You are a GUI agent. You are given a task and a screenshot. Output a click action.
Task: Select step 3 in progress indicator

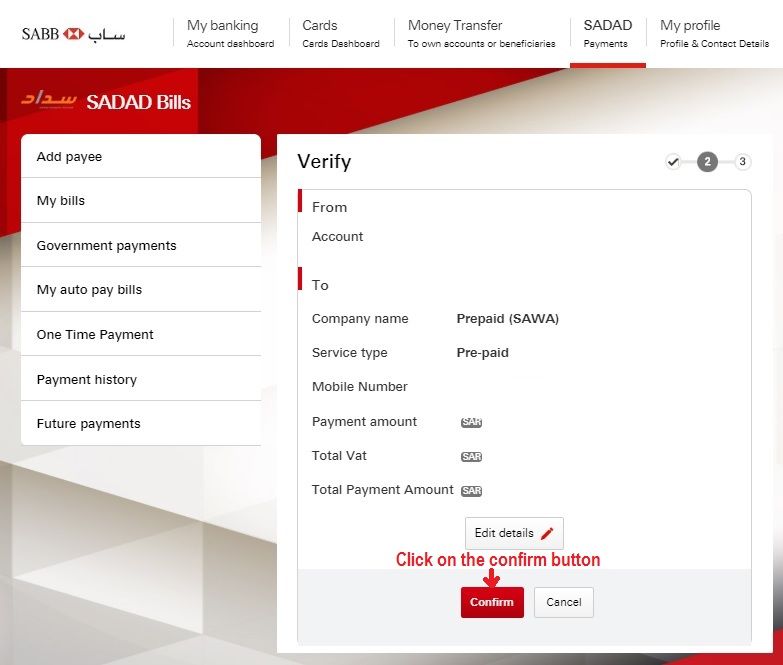coord(742,162)
